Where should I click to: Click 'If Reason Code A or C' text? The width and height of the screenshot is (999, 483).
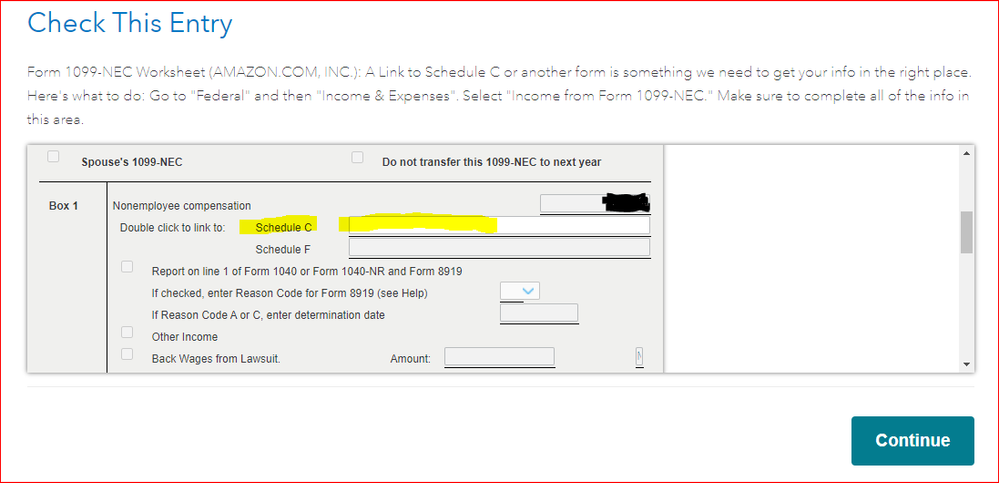(x=268, y=315)
